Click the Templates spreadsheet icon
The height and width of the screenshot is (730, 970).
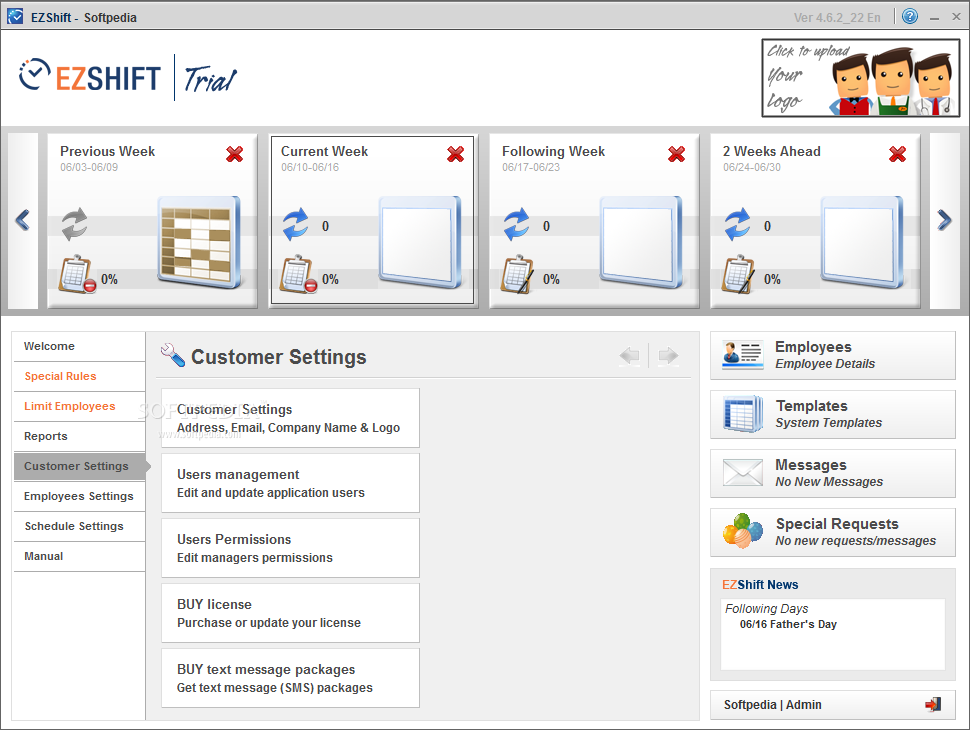point(742,414)
